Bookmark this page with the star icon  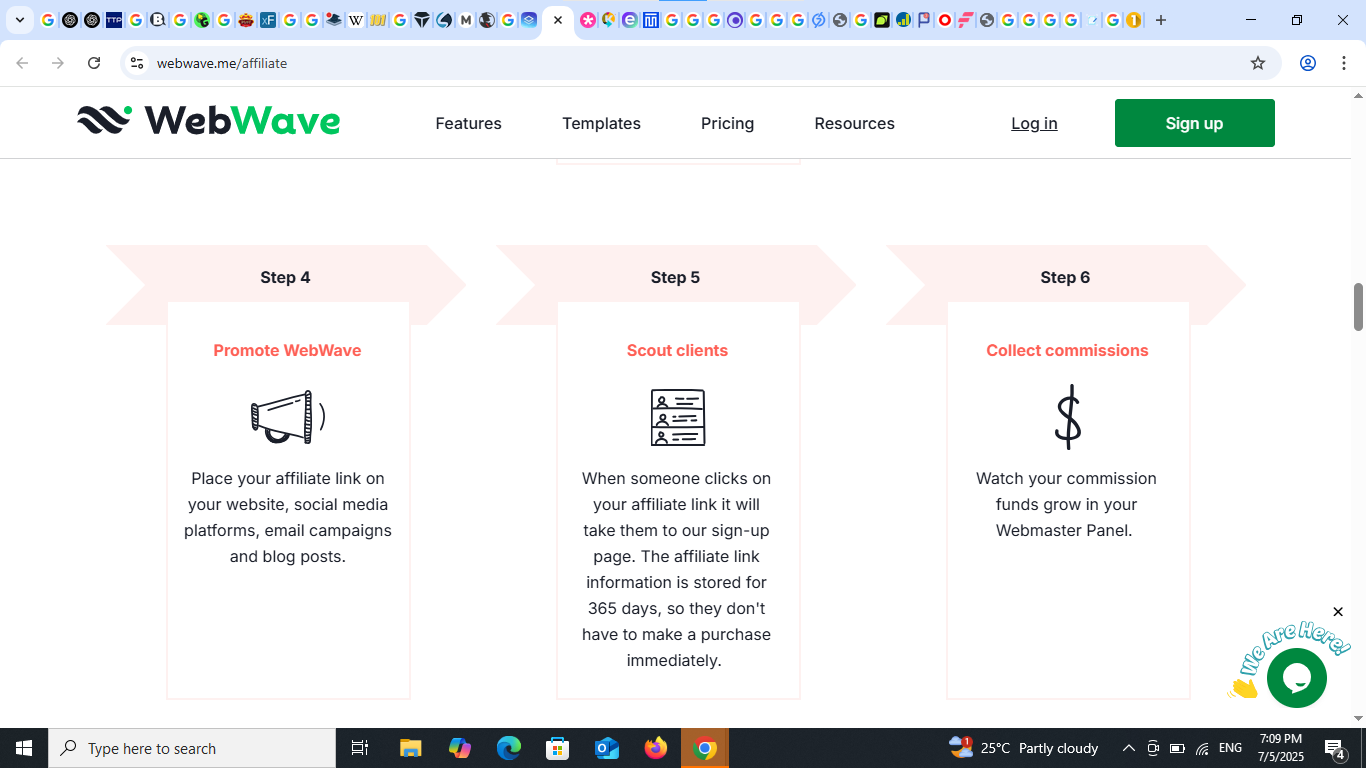pos(1258,63)
